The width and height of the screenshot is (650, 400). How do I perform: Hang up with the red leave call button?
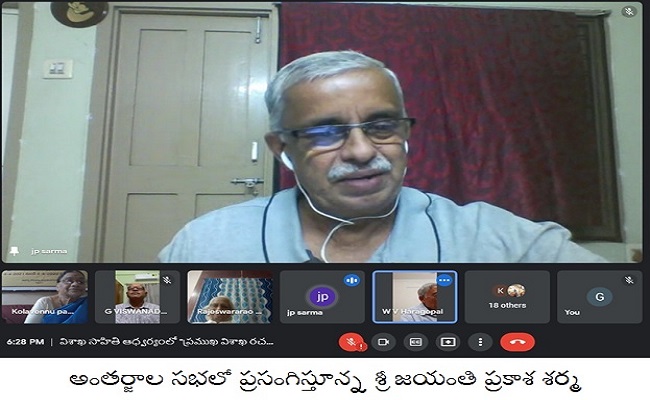(517, 342)
